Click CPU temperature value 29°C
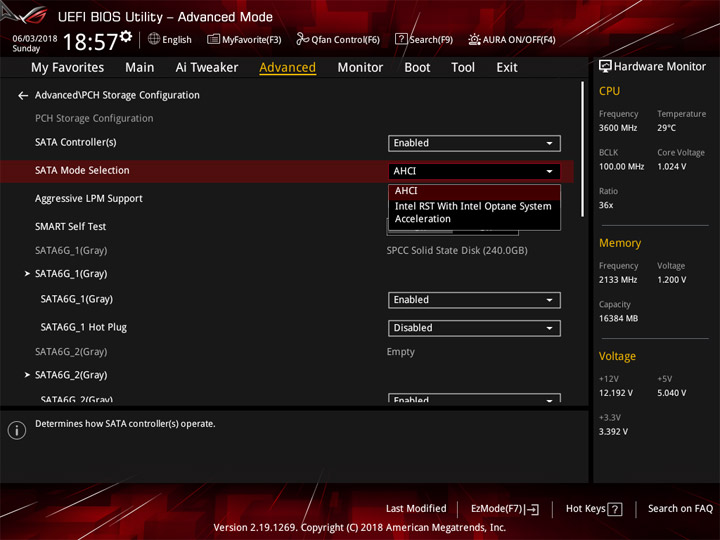Viewport: 720px width, 540px height. pos(666,128)
